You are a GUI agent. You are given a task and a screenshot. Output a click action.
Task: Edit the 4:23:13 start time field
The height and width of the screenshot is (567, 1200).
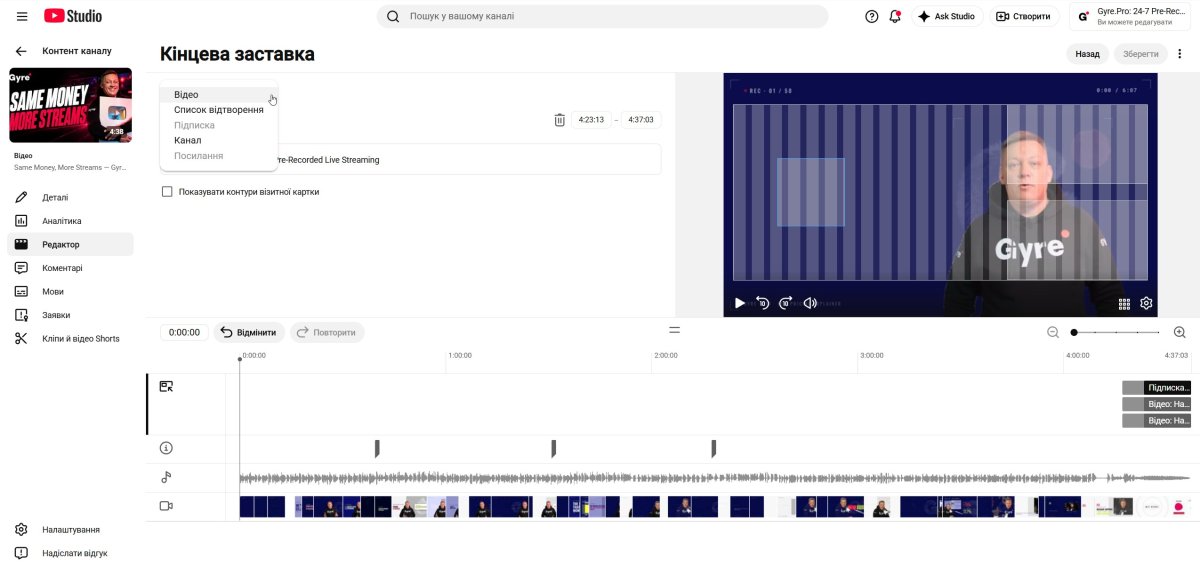591,120
